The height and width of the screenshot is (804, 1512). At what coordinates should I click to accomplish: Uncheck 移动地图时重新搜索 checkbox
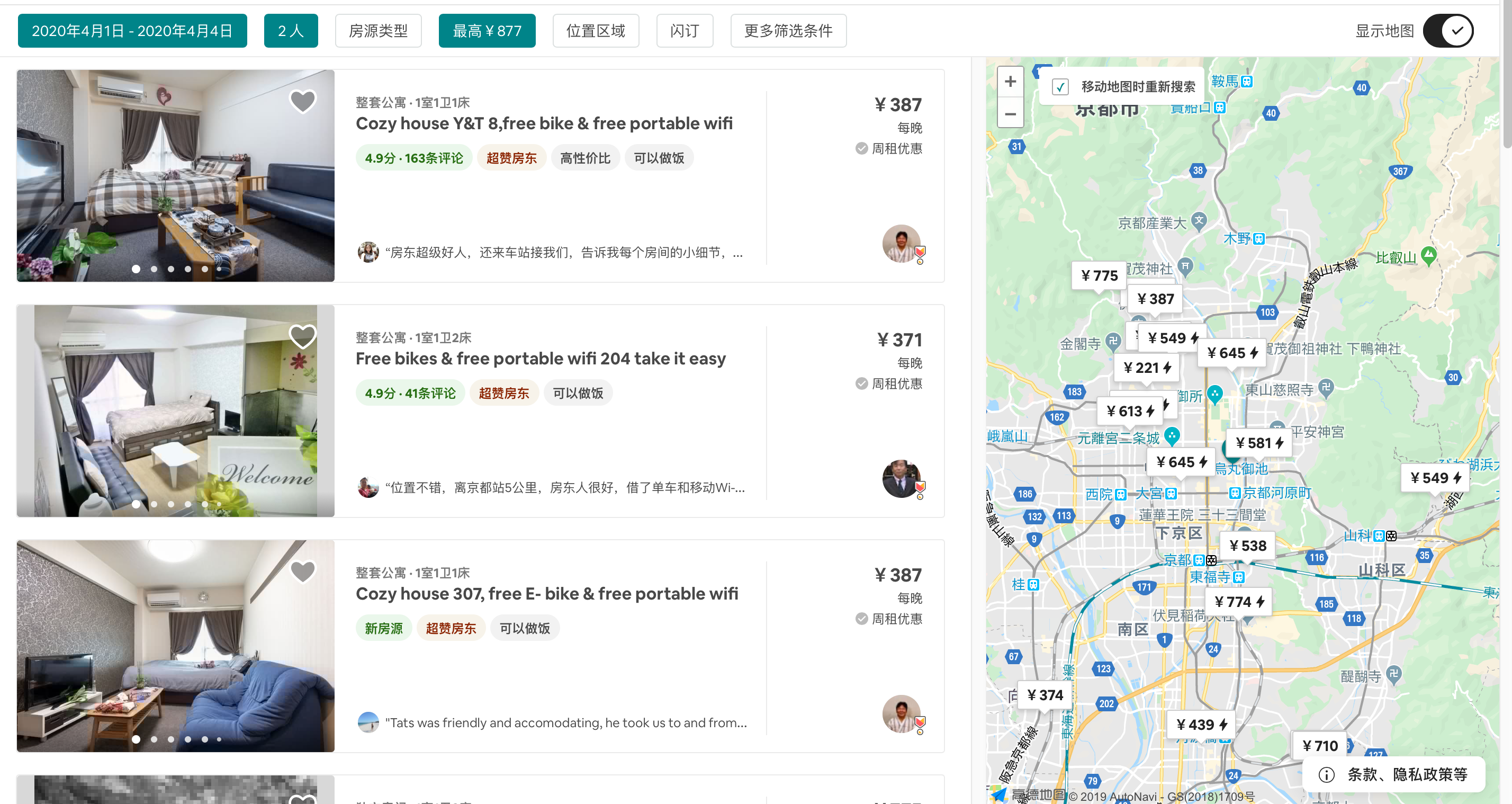click(1060, 87)
